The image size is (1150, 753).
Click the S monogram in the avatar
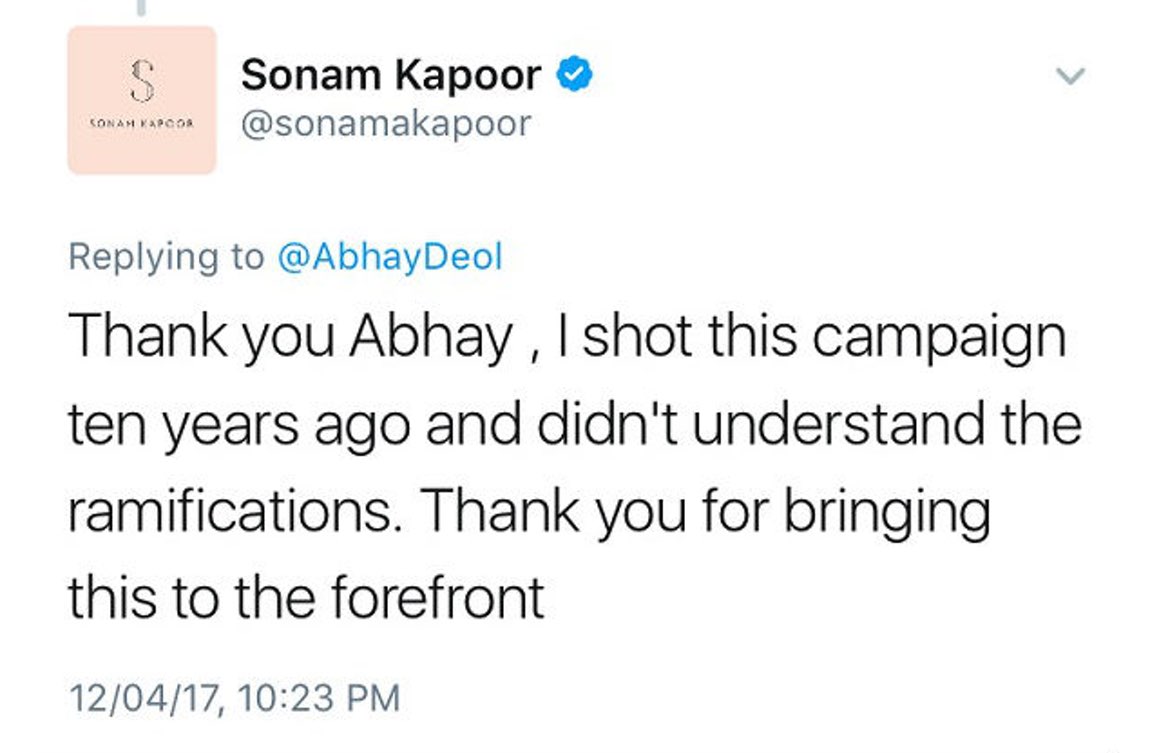coord(141,82)
